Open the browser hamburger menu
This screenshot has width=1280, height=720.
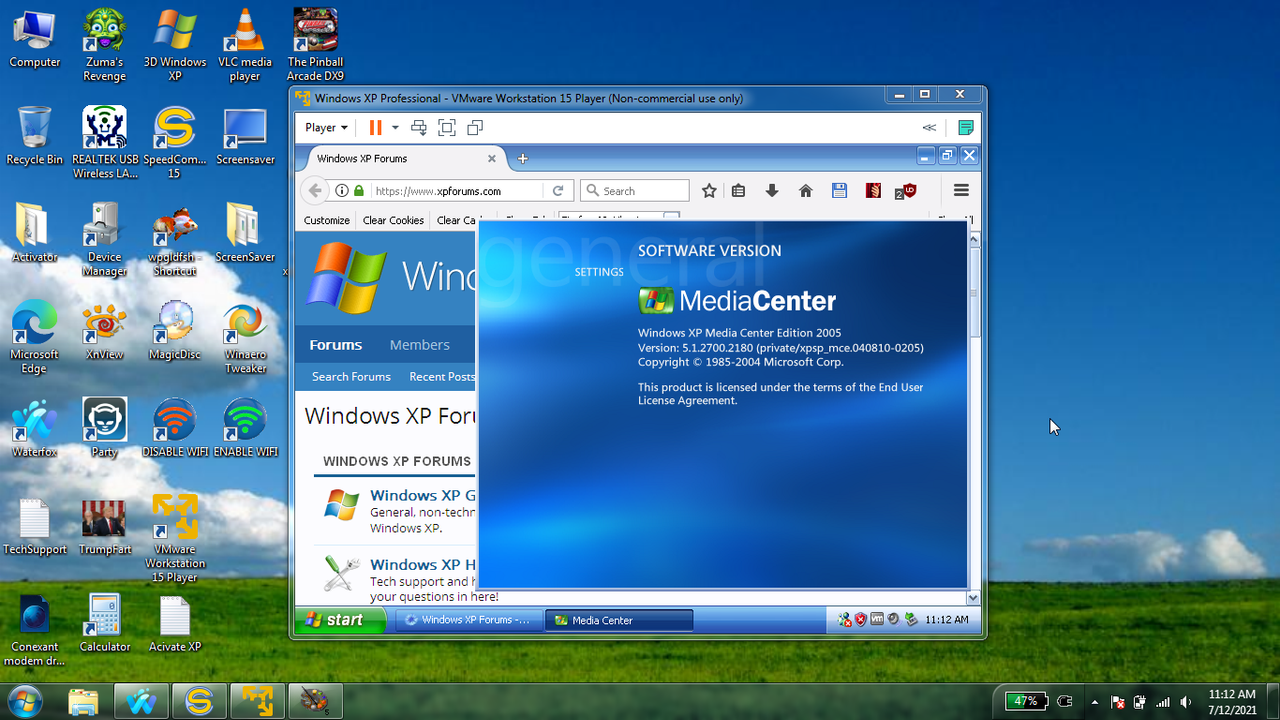961,190
